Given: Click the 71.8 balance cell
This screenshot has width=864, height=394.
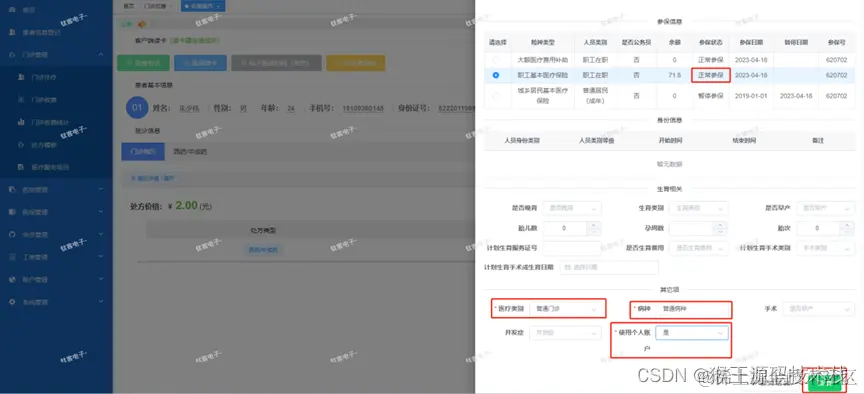Looking at the screenshot, I should pos(674,75).
